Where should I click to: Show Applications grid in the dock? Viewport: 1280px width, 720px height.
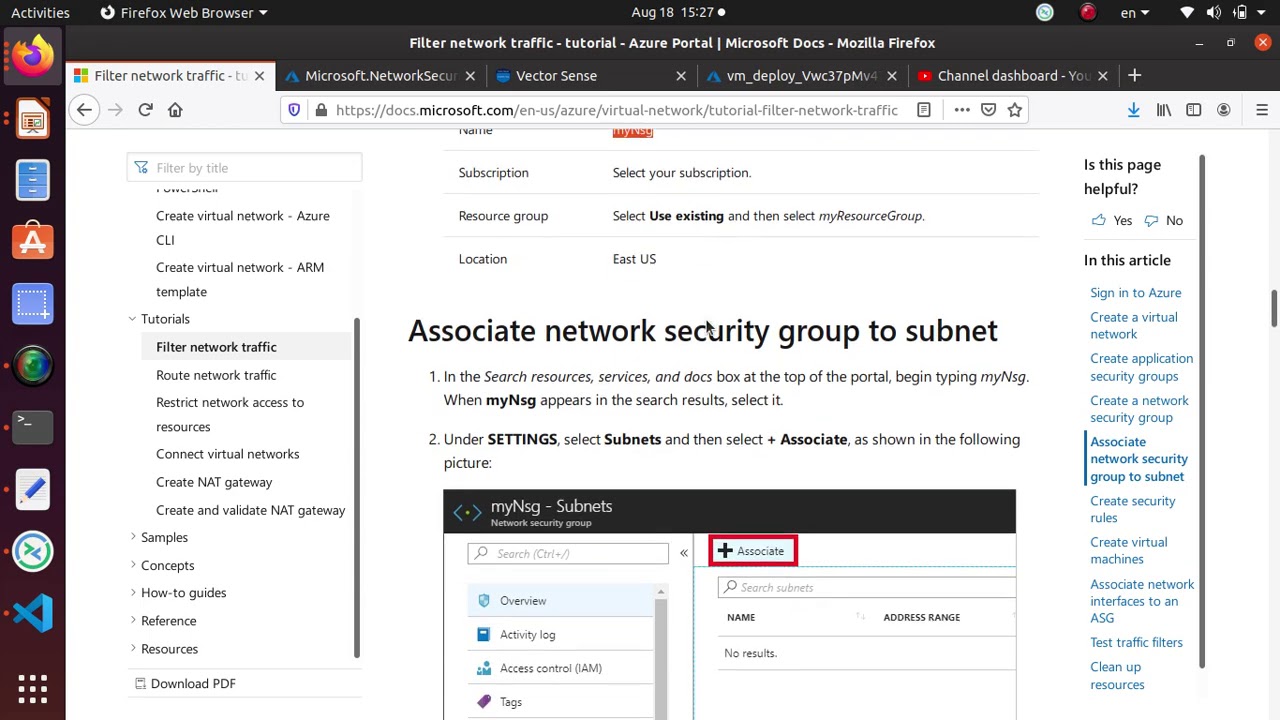[32, 688]
